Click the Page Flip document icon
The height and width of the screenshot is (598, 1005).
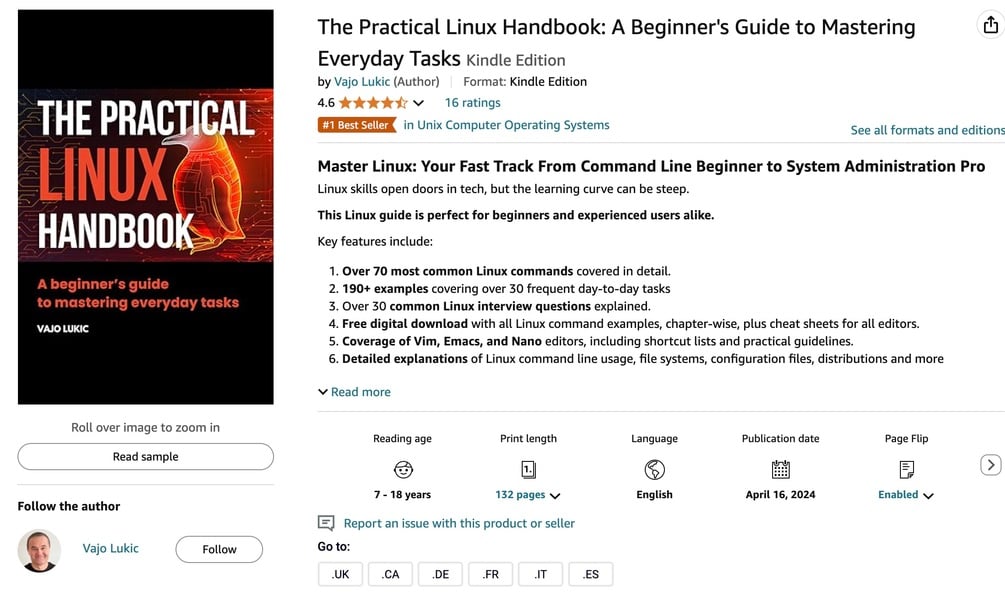pyautogui.click(x=906, y=470)
